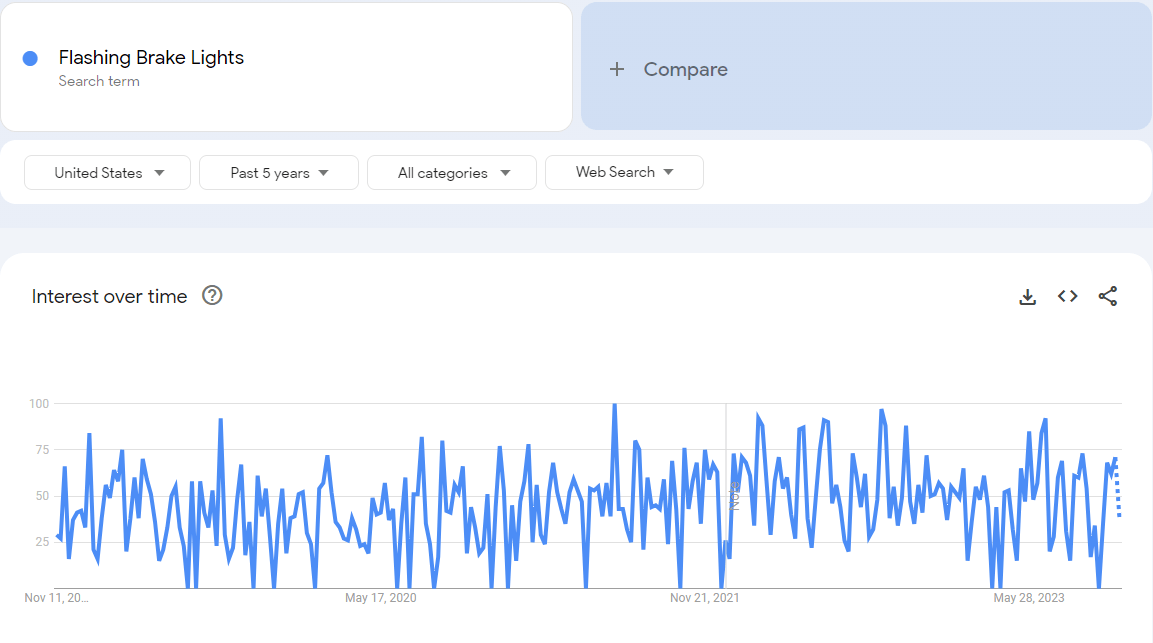Click the Search term subtitle text
1153x643 pixels.
(99, 81)
